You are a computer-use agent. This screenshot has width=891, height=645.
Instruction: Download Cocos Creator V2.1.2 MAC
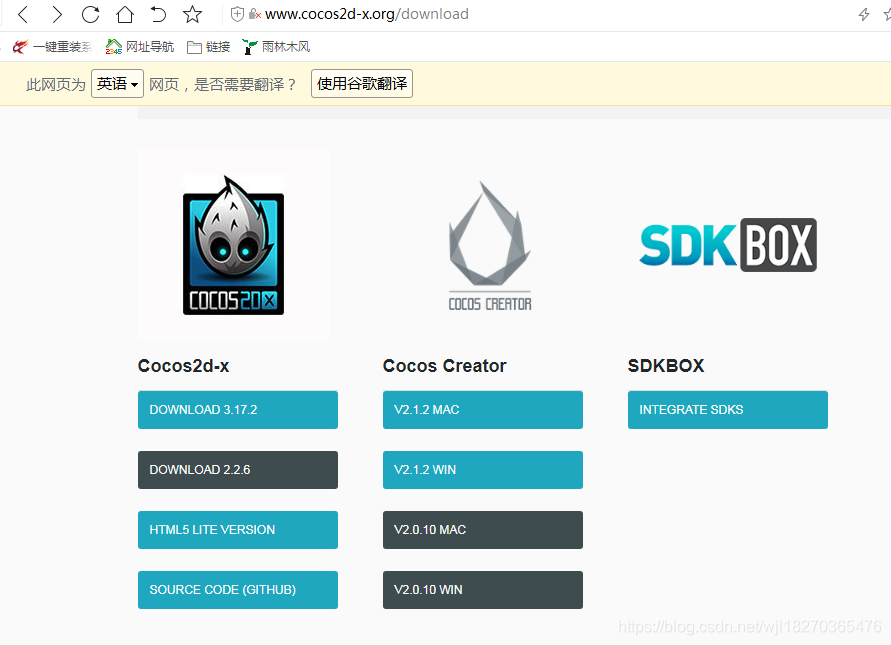pos(483,410)
